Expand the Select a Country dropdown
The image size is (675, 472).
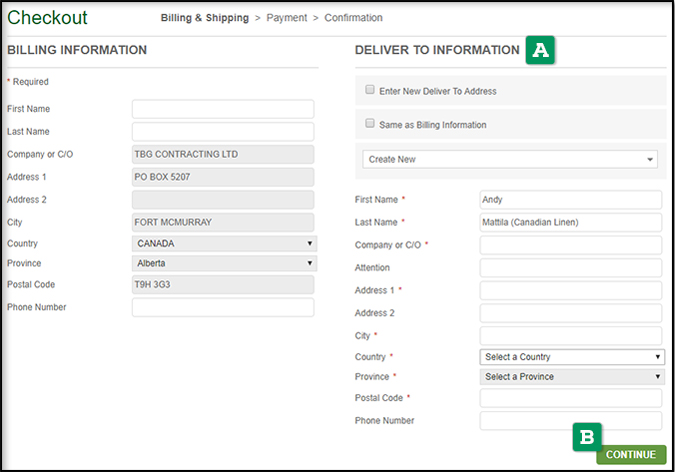tap(572, 357)
